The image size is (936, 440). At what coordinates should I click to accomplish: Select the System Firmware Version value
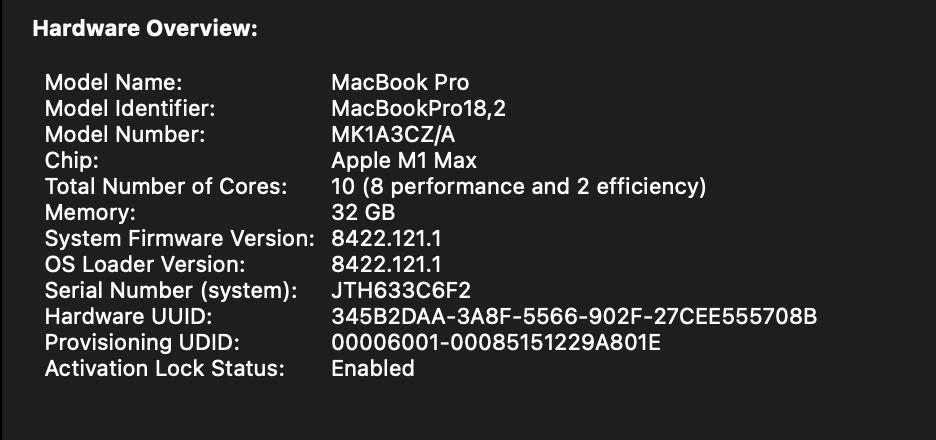point(388,238)
